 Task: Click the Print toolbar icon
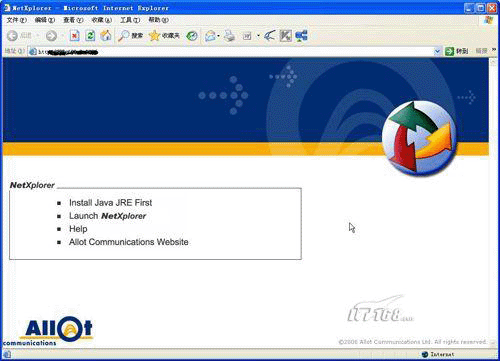[x=229, y=36]
